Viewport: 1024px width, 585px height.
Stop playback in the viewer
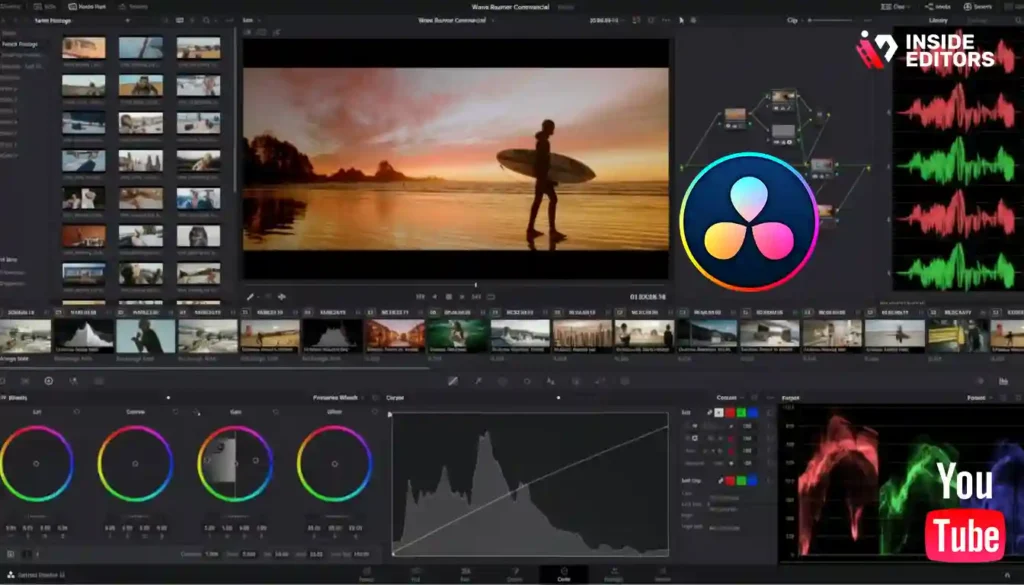pos(449,297)
